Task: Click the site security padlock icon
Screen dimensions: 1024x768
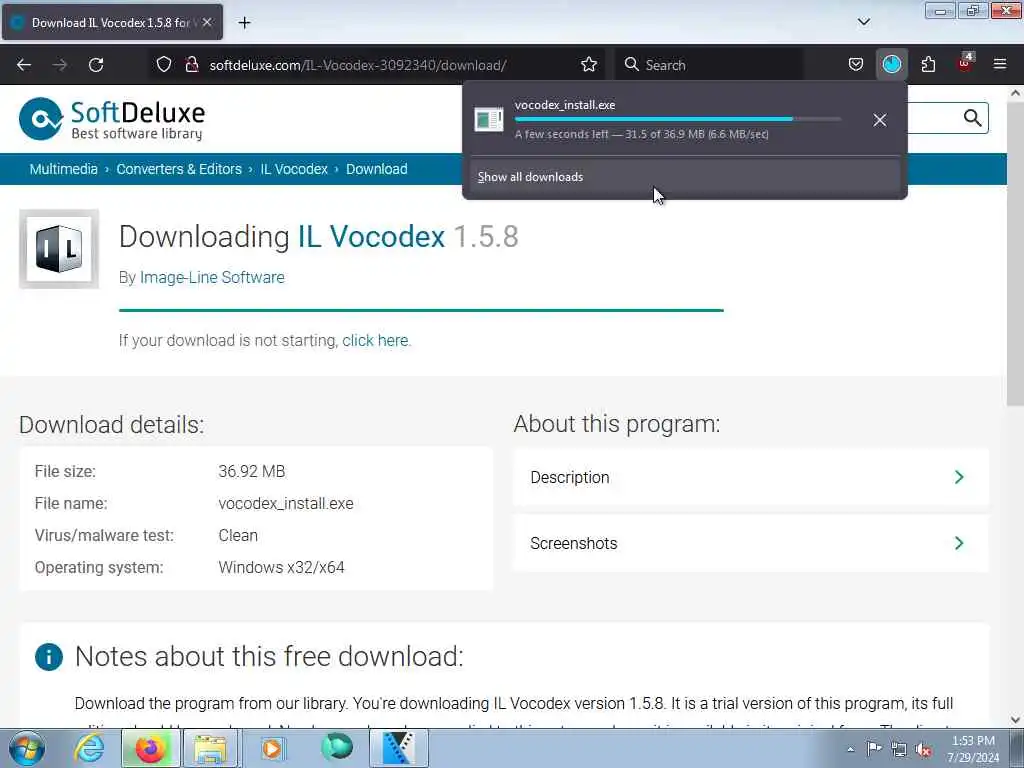Action: pyautogui.click(x=191, y=65)
